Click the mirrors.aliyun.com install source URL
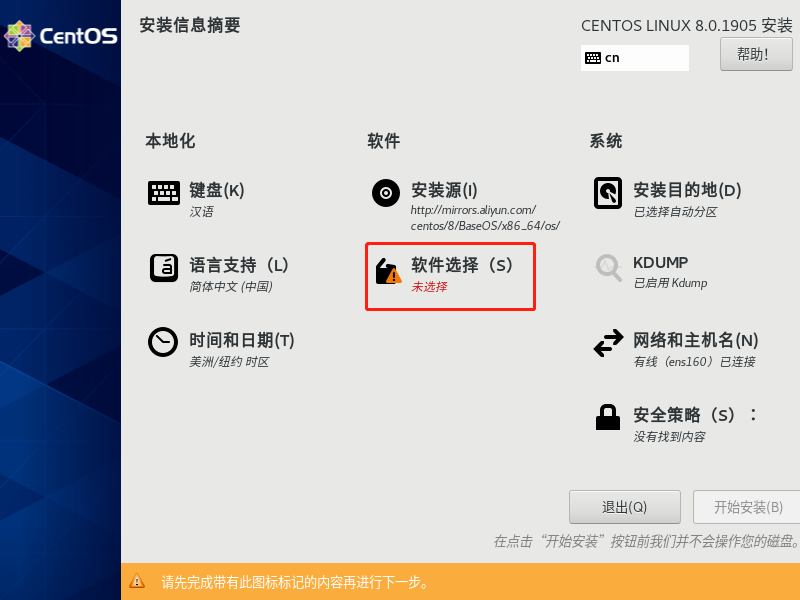This screenshot has width=800, height=600. coord(485,218)
